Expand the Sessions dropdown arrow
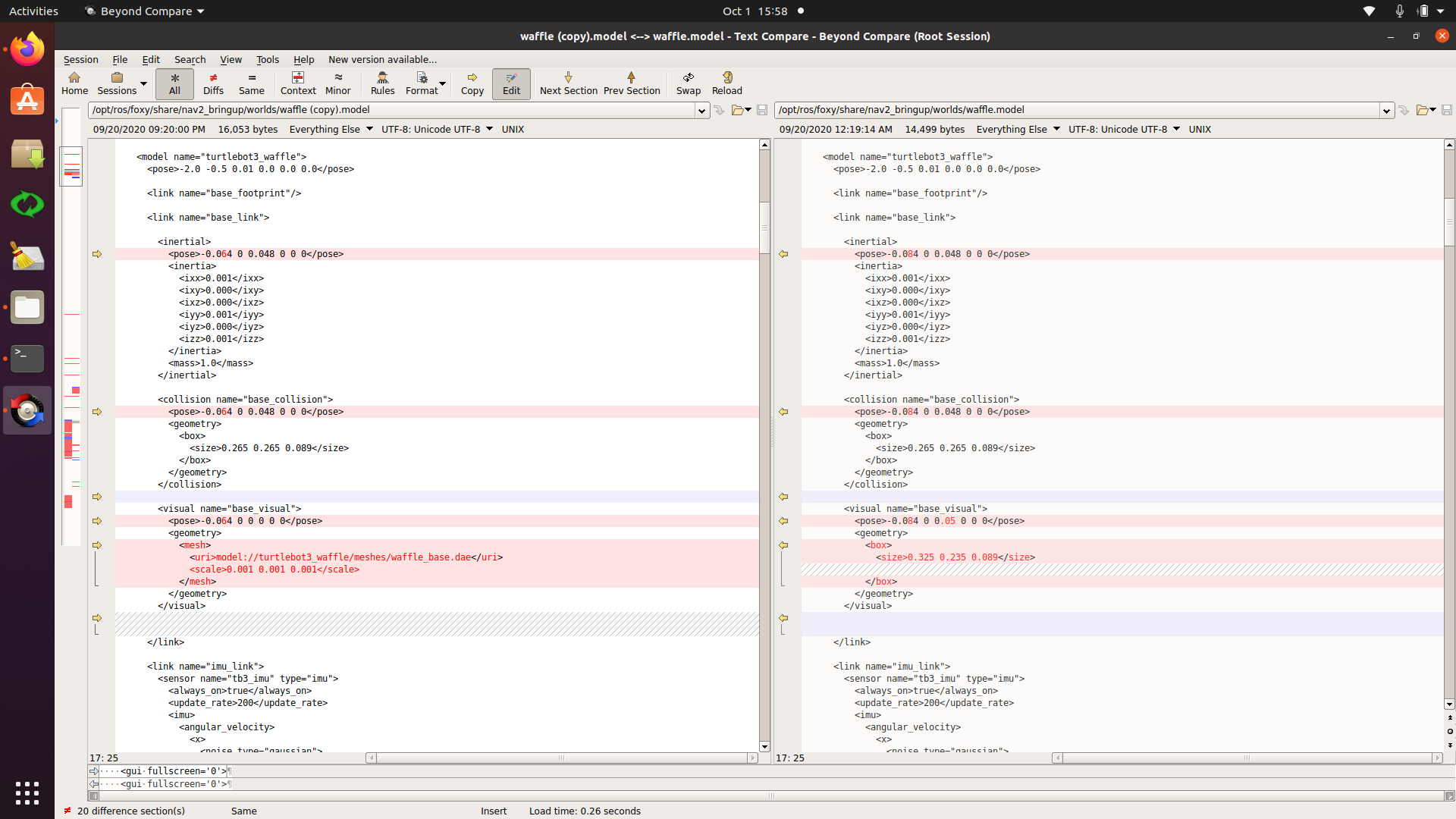The width and height of the screenshot is (1456, 819). 144,82
